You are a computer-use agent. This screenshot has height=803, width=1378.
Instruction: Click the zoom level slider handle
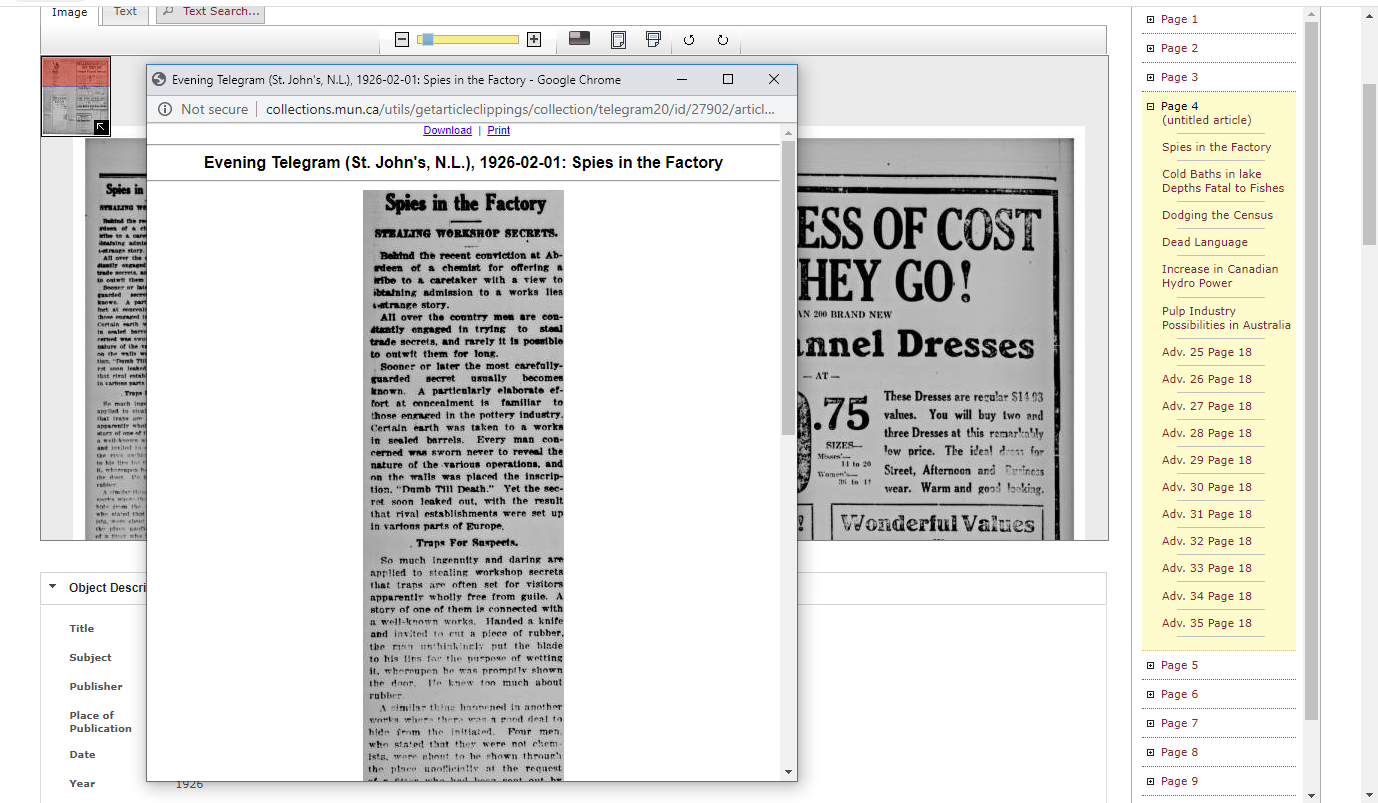click(426, 40)
